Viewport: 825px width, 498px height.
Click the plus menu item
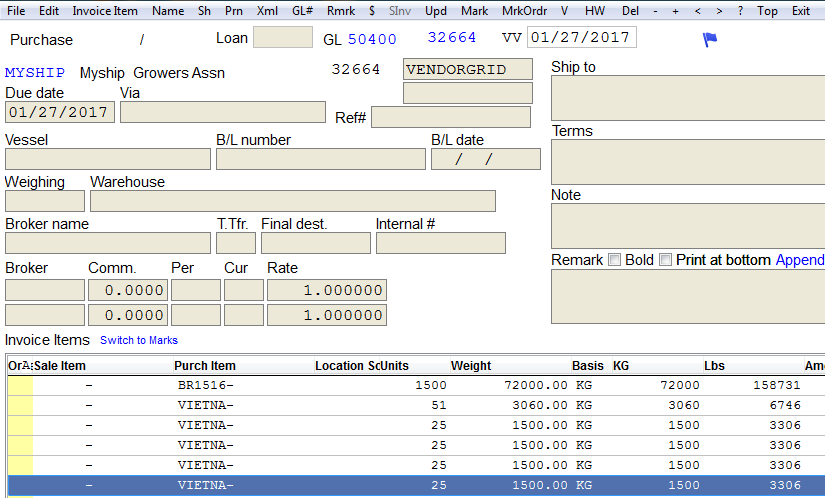(x=676, y=11)
